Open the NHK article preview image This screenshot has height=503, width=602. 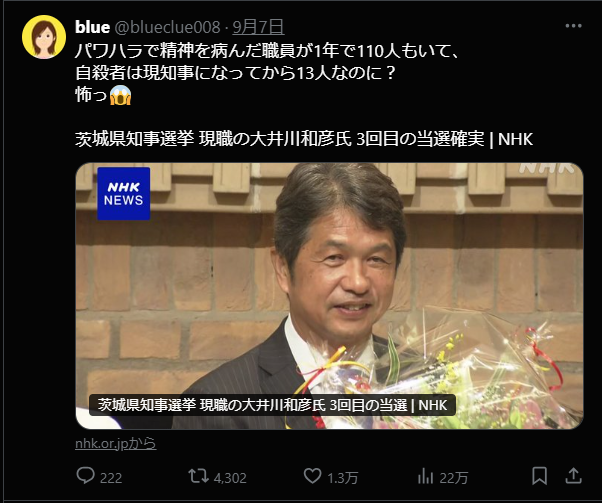(x=330, y=280)
